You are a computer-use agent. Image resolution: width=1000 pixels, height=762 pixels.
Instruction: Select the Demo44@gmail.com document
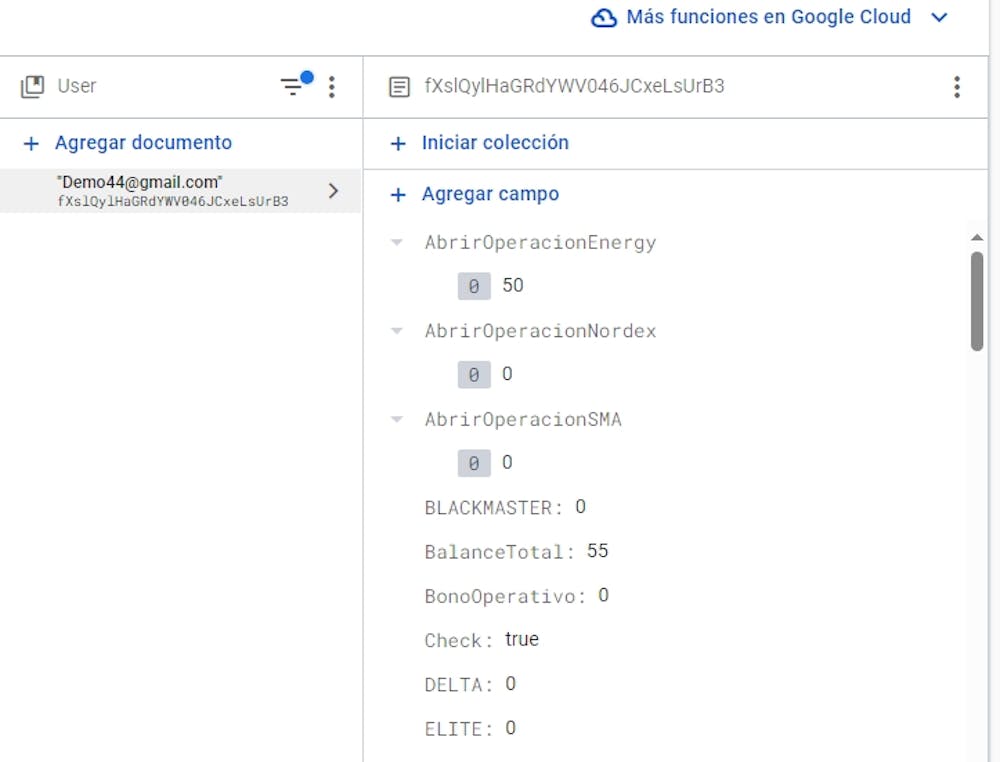pyautogui.click(x=175, y=191)
